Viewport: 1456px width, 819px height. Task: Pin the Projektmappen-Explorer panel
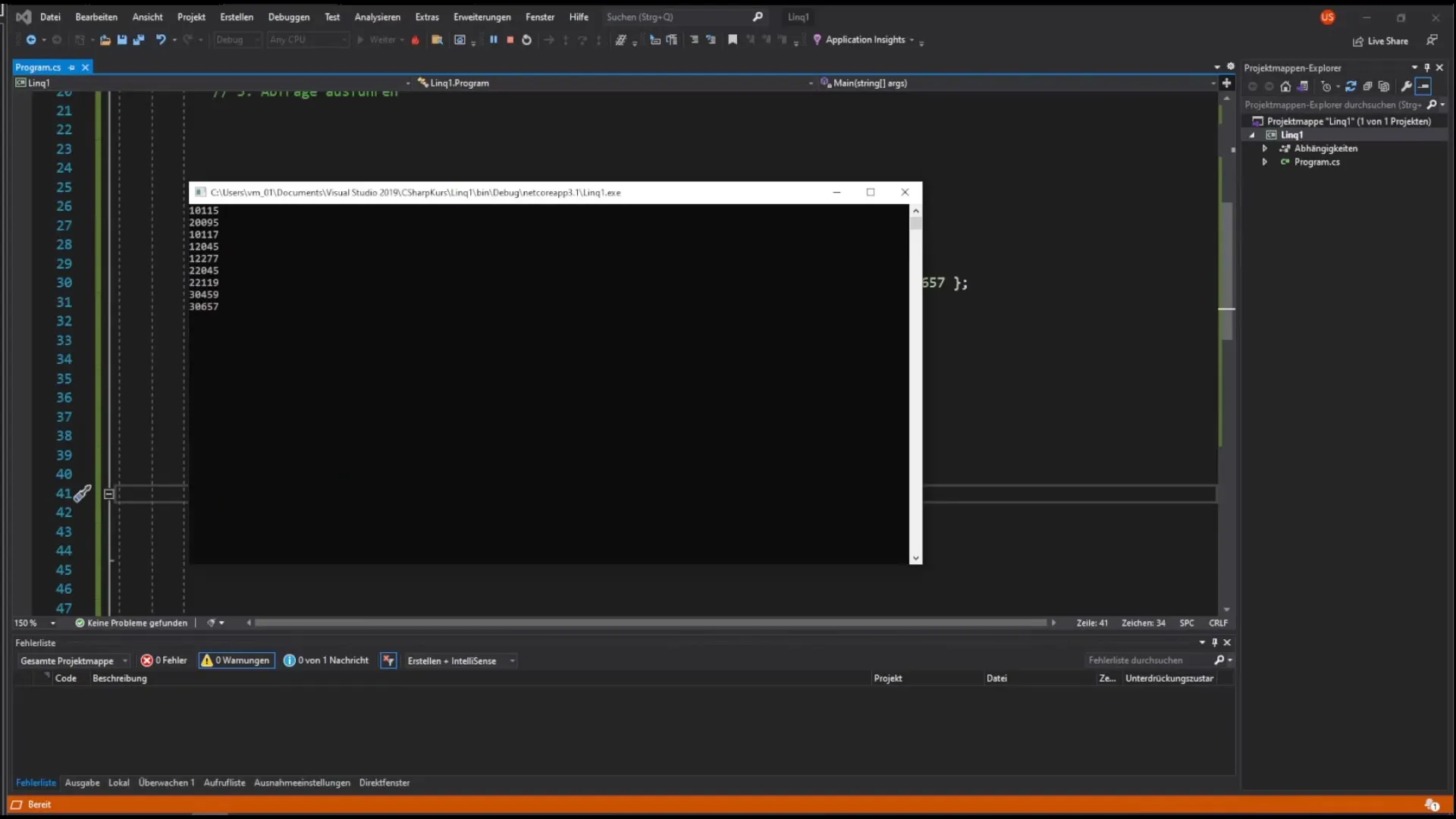coord(1426,67)
